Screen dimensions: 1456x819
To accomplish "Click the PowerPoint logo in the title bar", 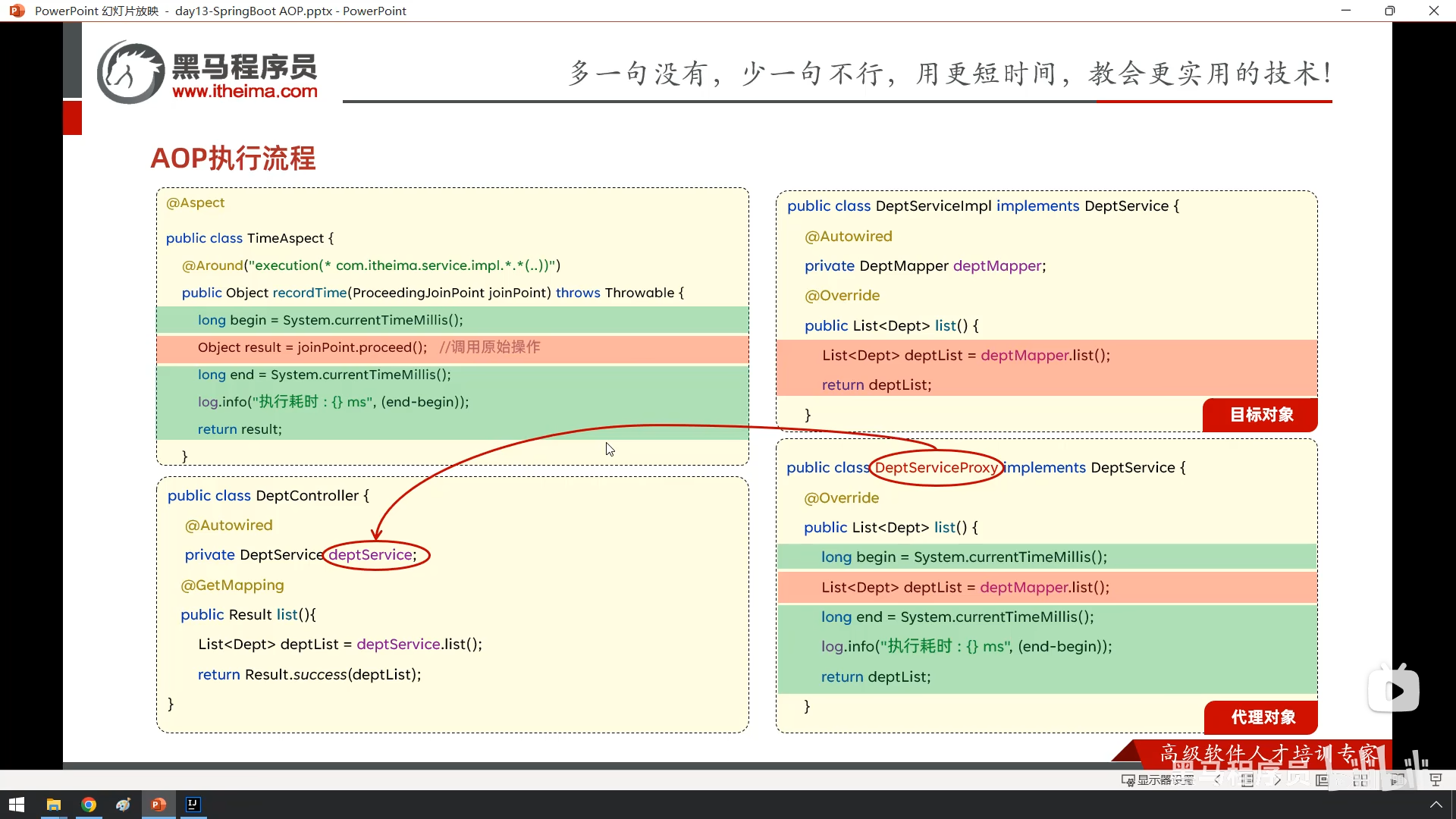I will click(17, 11).
